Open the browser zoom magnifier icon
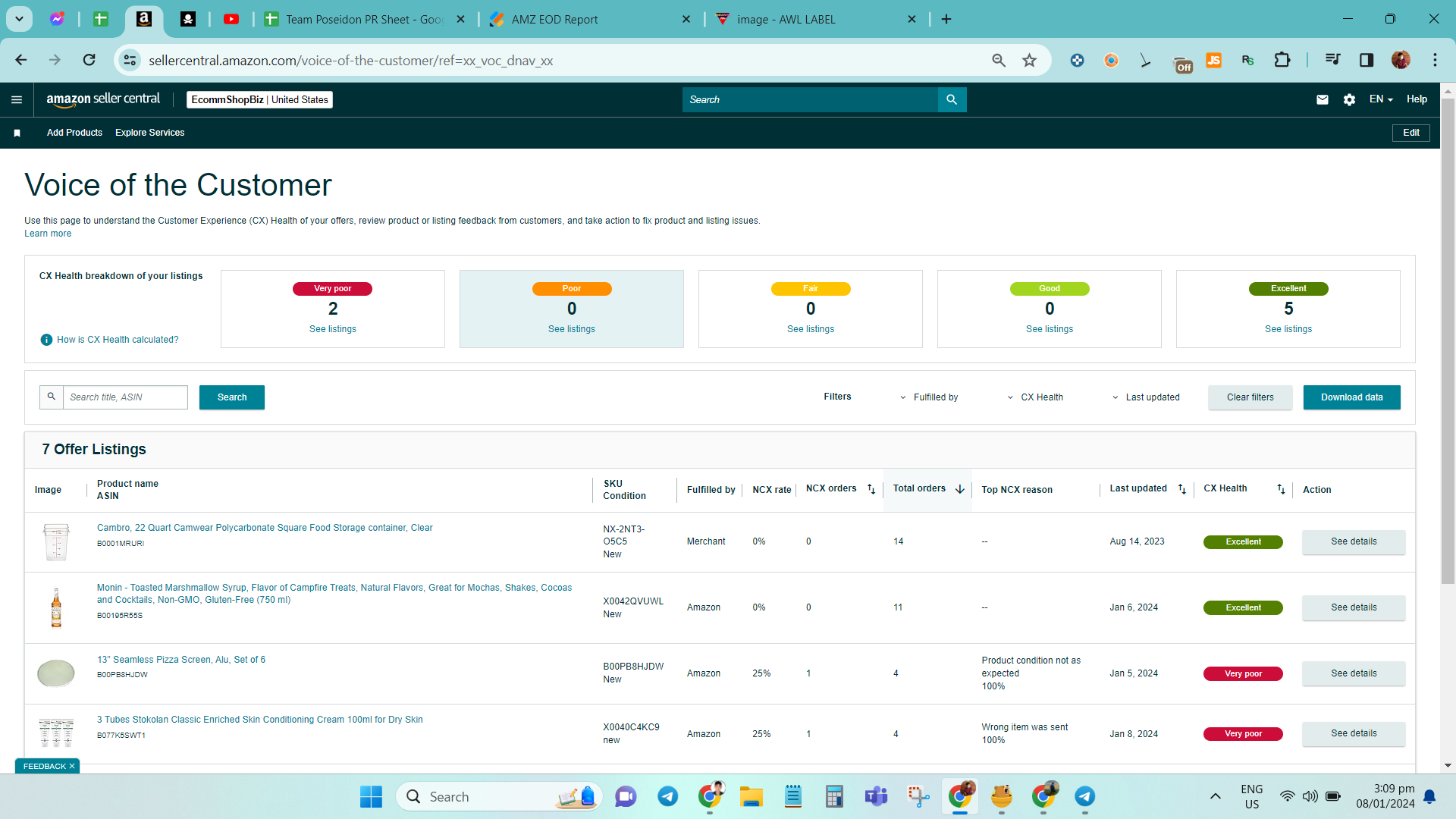 [999, 60]
